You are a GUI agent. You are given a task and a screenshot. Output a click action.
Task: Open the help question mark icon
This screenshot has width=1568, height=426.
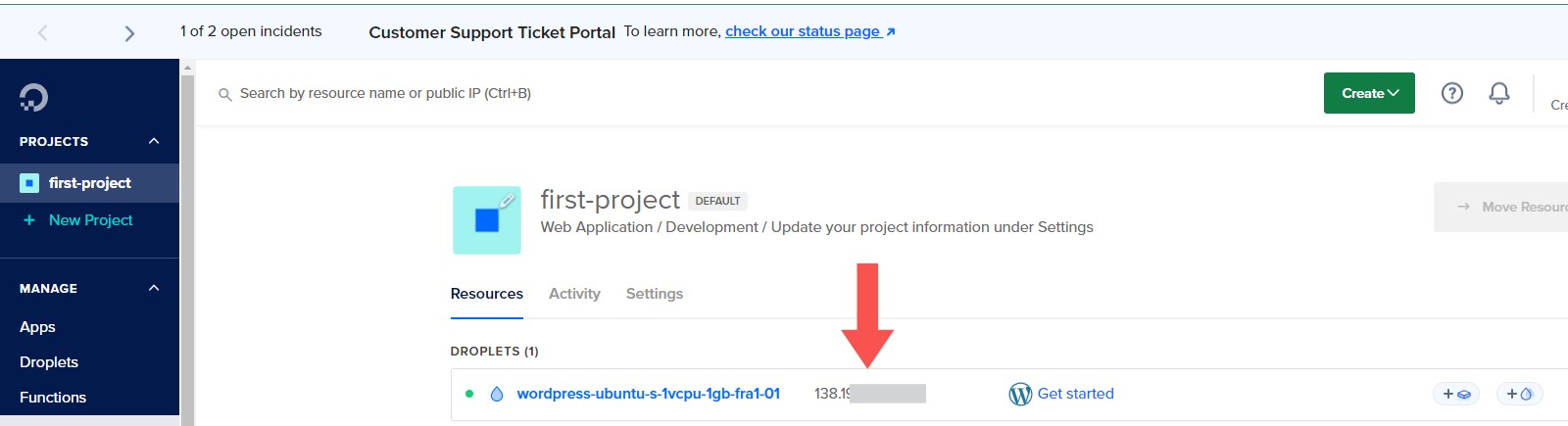[1452, 93]
